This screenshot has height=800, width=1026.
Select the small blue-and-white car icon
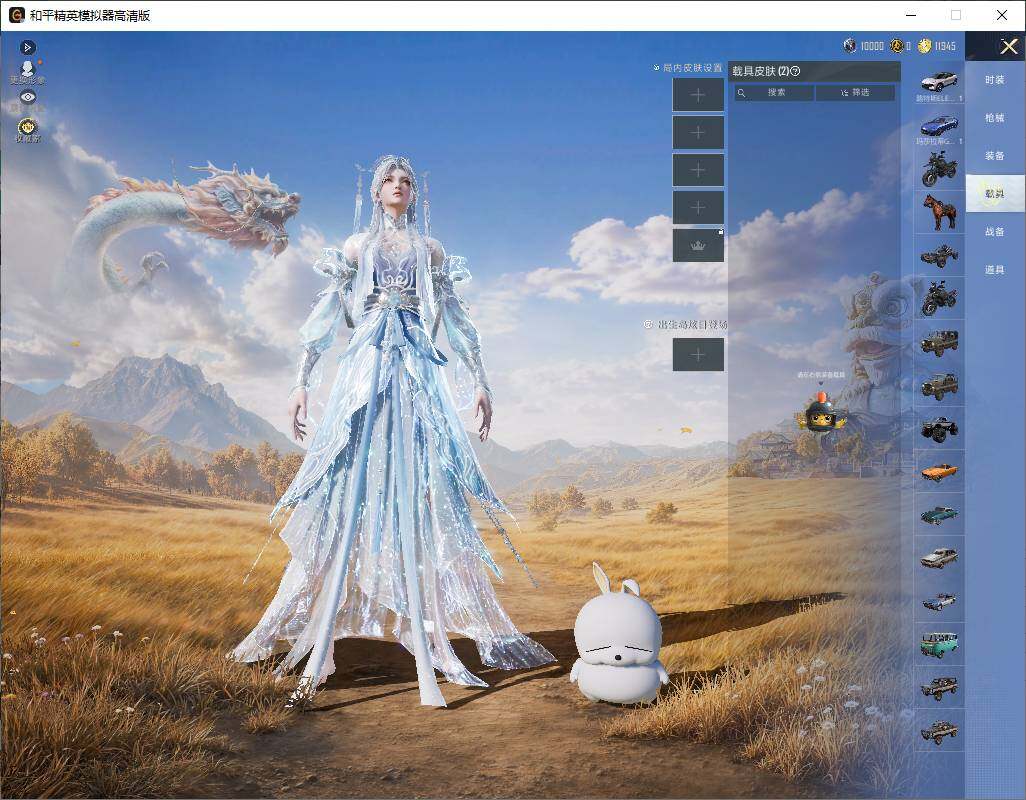coord(939,601)
